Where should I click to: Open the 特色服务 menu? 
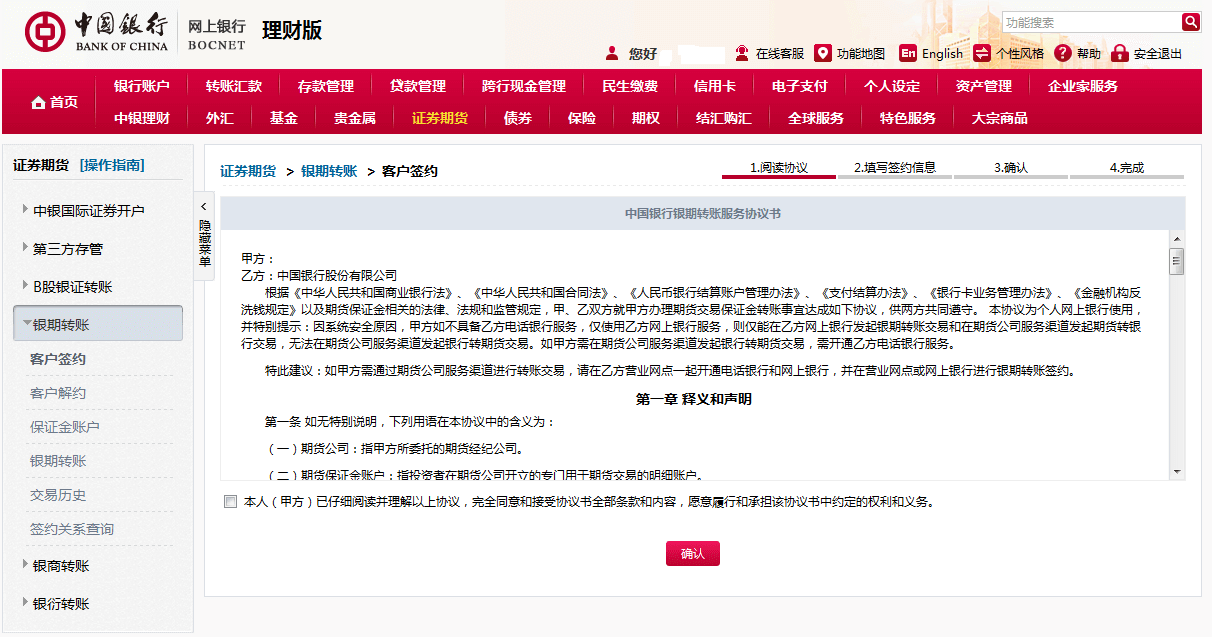[x=908, y=118]
